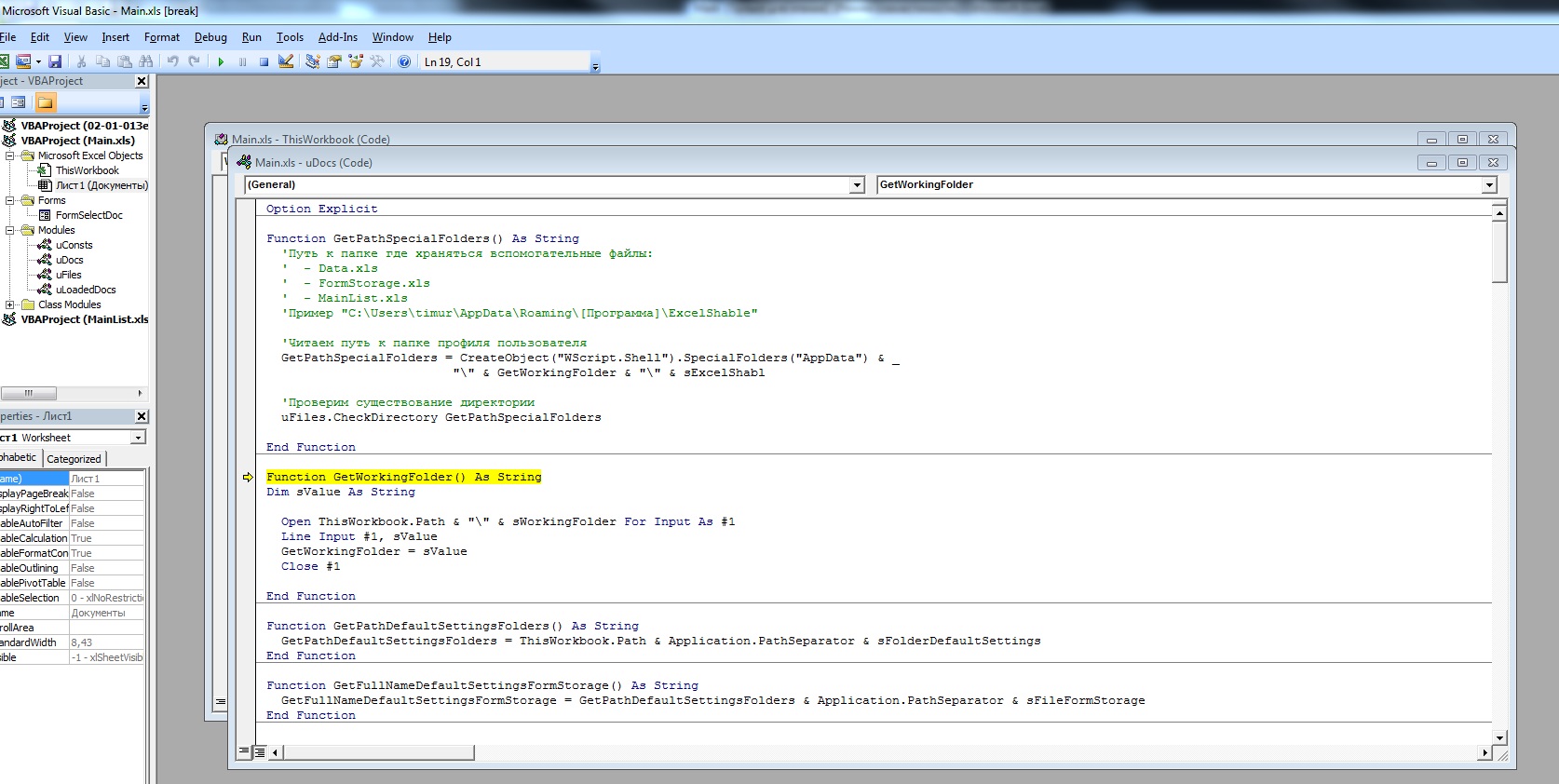Click the EnableCalculation True value
The image size is (1559, 784).
106,538
